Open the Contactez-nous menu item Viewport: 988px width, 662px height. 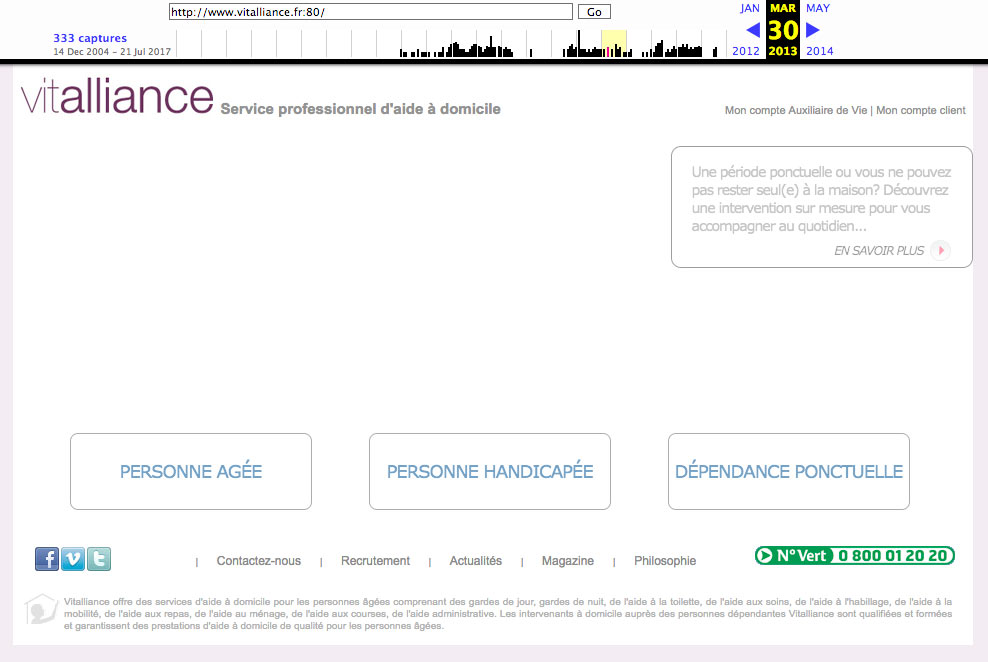pos(259,561)
